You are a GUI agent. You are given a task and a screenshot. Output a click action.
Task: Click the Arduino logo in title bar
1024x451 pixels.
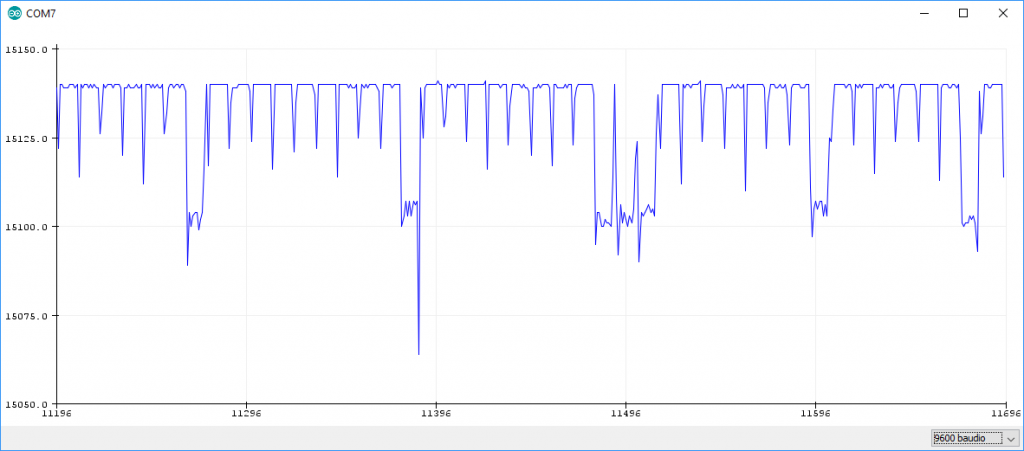click(x=13, y=13)
